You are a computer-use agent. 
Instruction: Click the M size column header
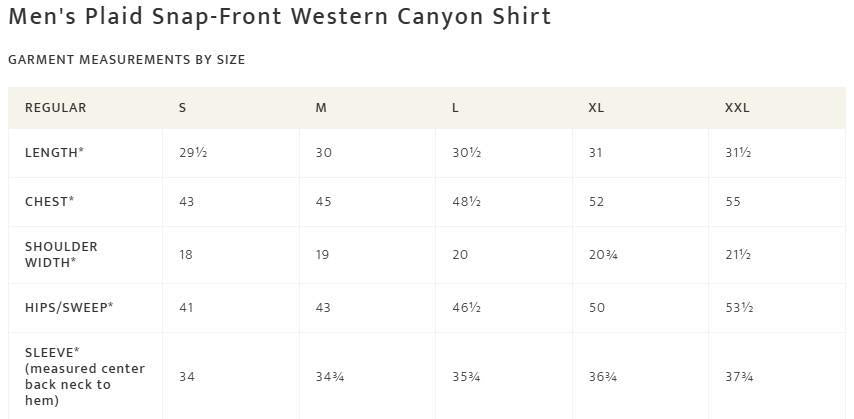tap(321, 108)
